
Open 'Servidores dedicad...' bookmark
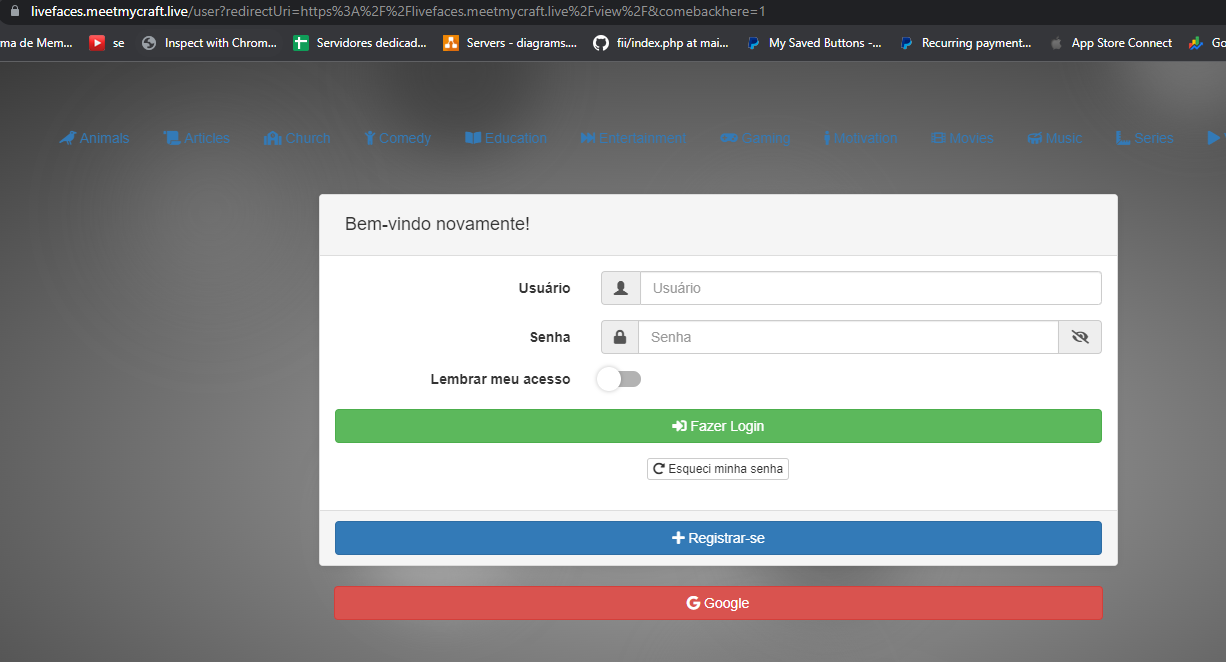coord(360,43)
